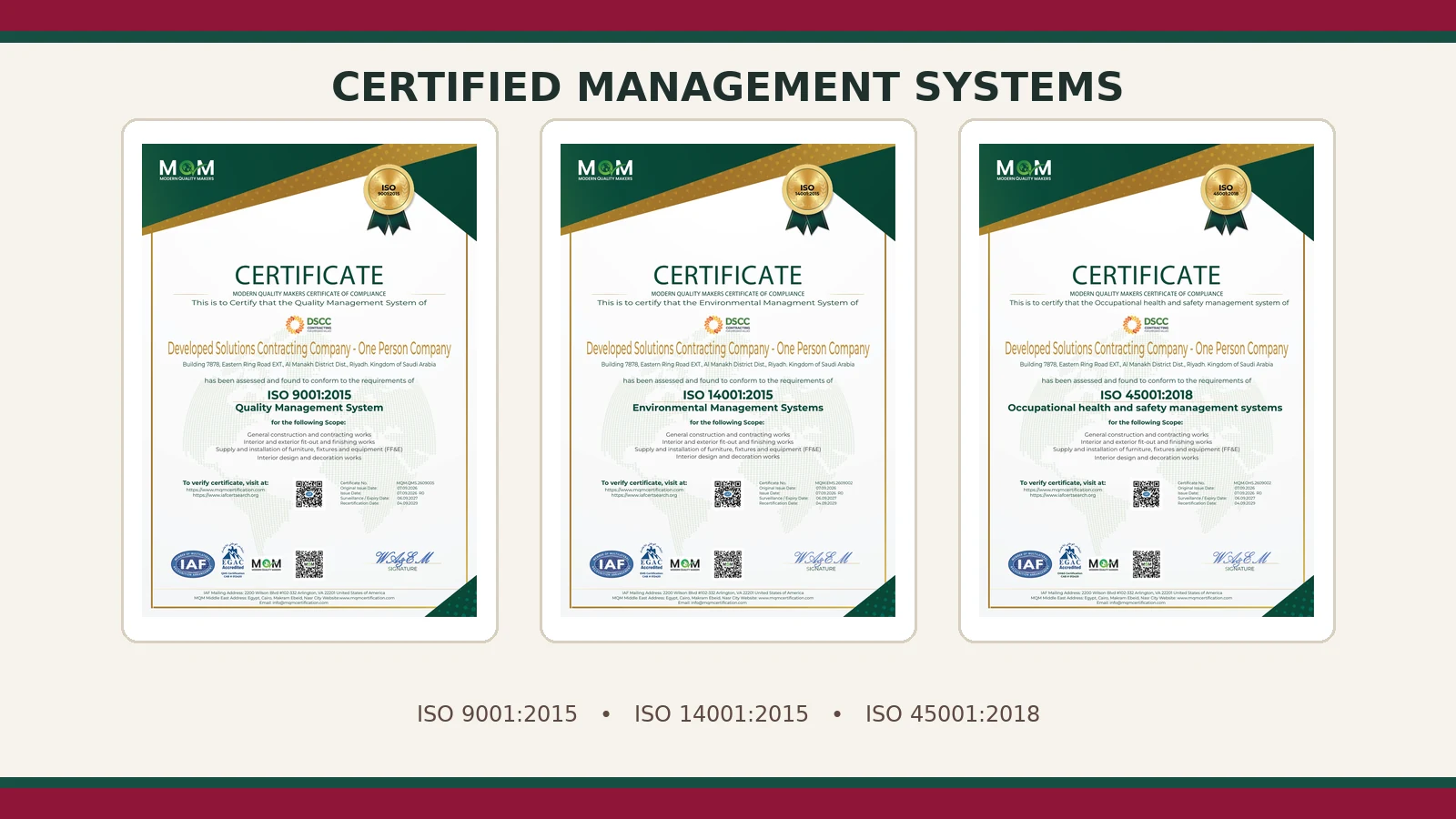Click 'ISO 14001:2015' in the slide footer line
This screenshot has height=819, width=1456.
point(722,714)
